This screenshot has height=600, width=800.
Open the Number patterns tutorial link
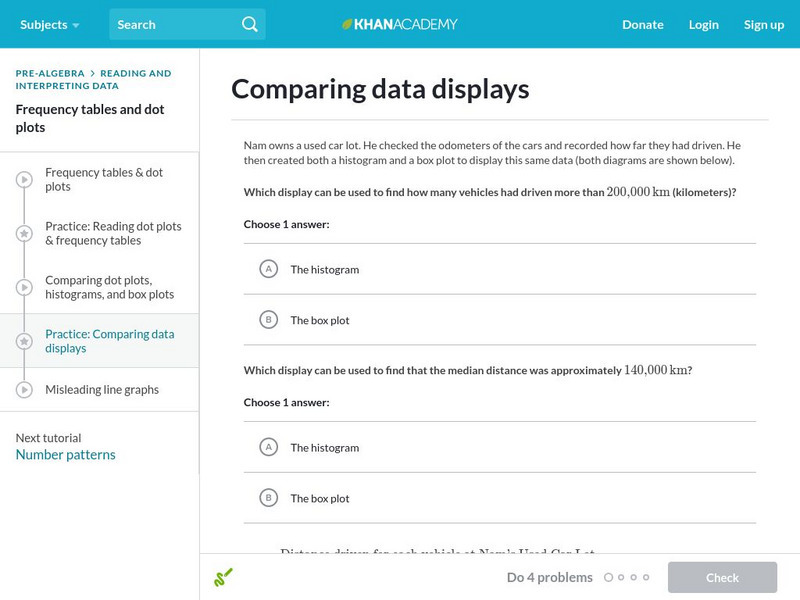coord(65,455)
